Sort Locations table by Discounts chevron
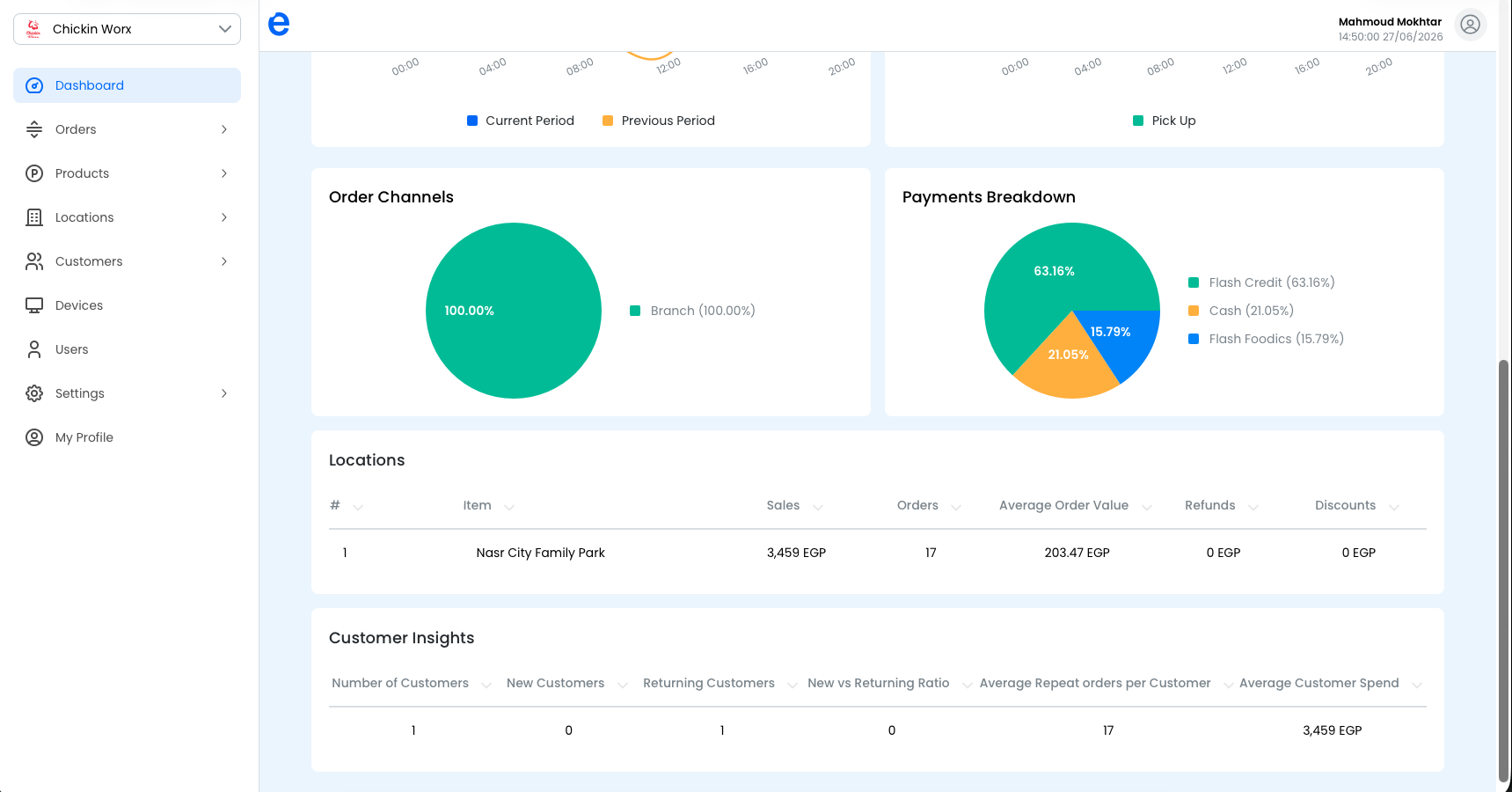 1394,506
